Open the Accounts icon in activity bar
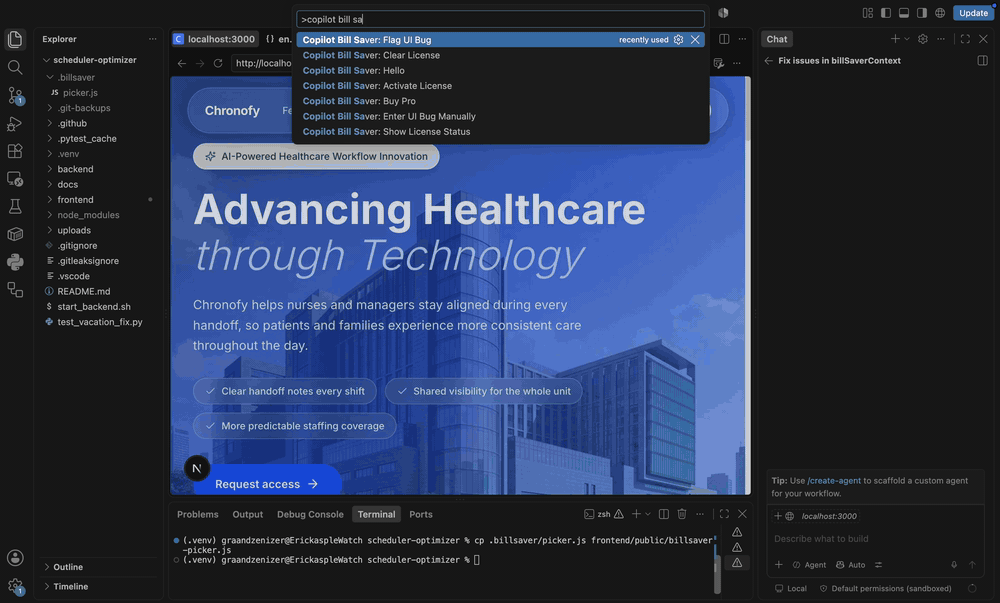The height and width of the screenshot is (603, 1000). tap(15, 558)
